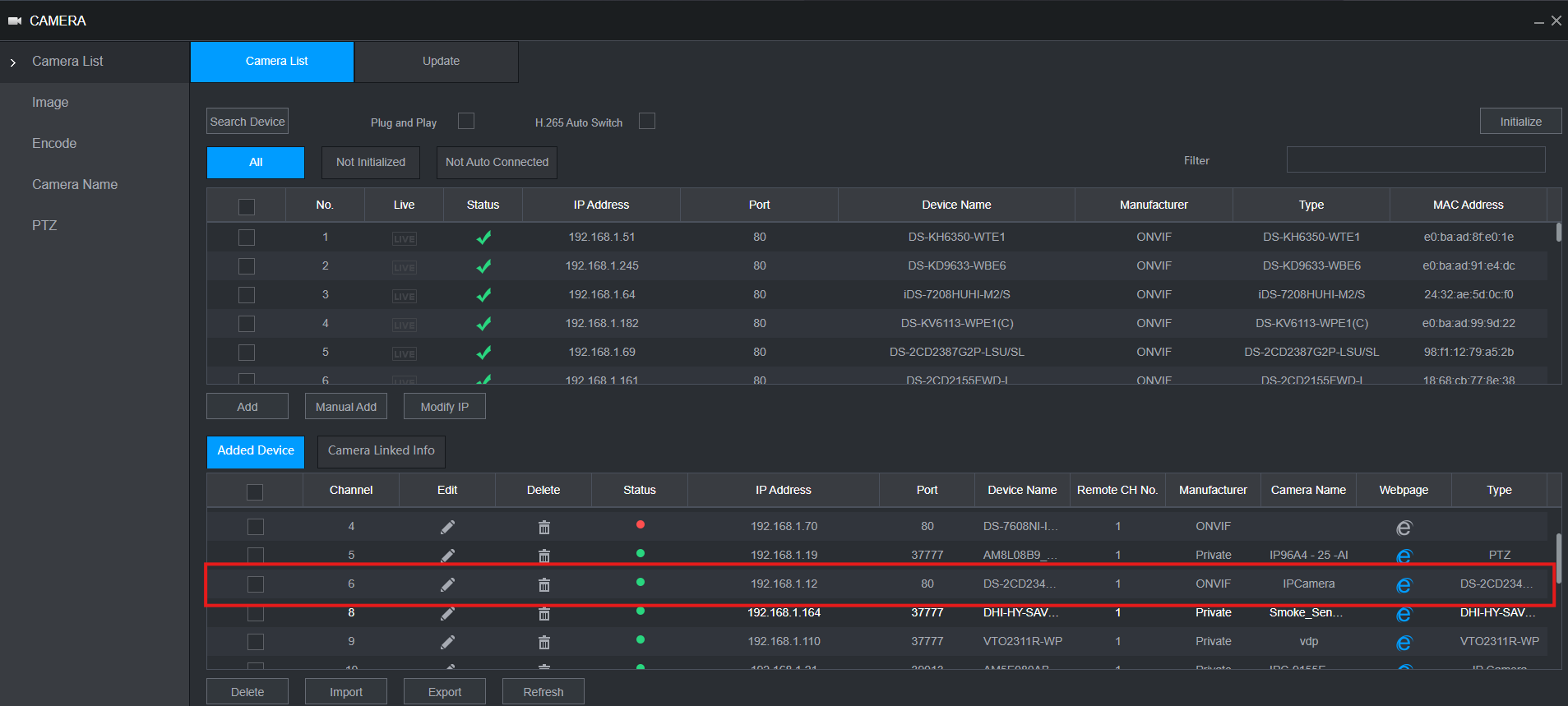This screenshot has width=1568, height=706.
Task: Show Not Initialized devices filter
Action: pyautogui.click(x=371, y=163)
